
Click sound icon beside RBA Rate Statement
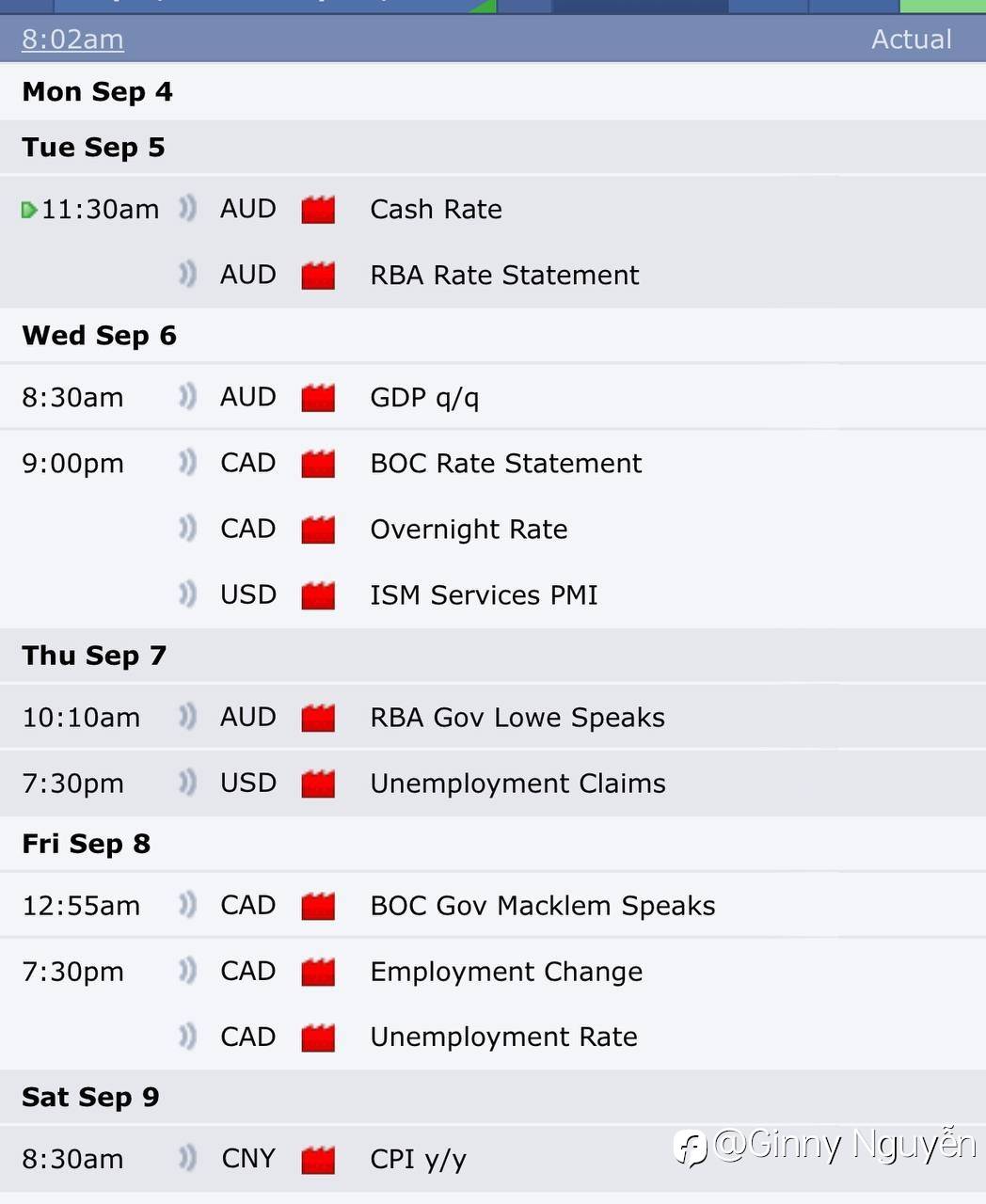click(x=188, y=275)
